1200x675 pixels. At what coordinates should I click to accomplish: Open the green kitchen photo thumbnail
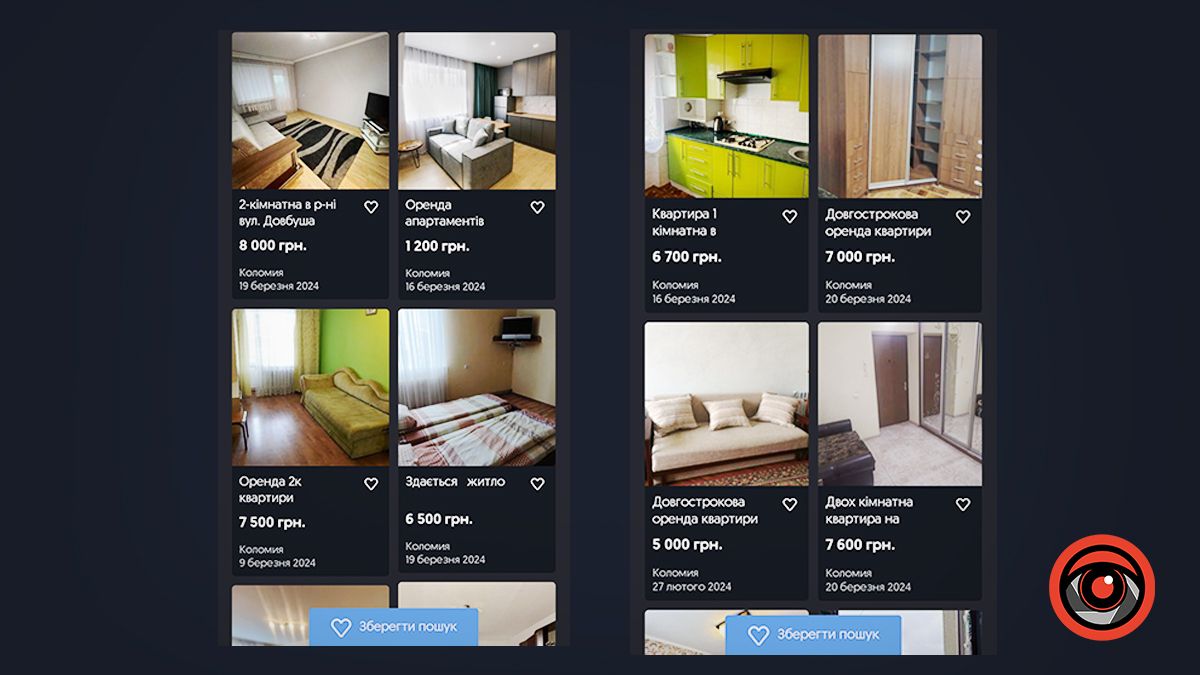(x=726, y=116)
